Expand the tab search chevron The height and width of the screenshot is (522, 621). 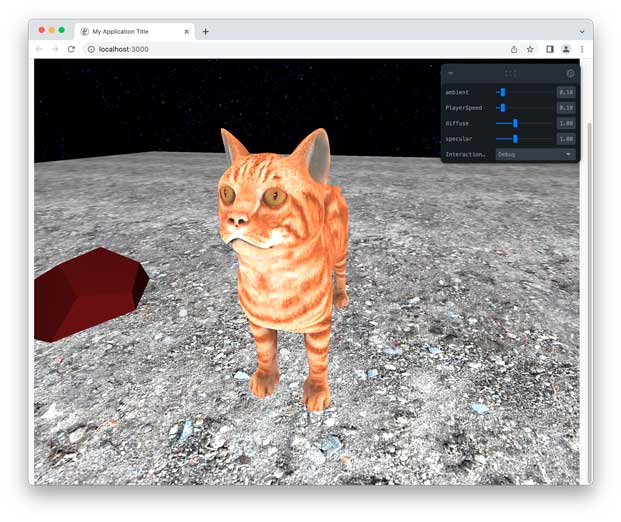point(582,31)
